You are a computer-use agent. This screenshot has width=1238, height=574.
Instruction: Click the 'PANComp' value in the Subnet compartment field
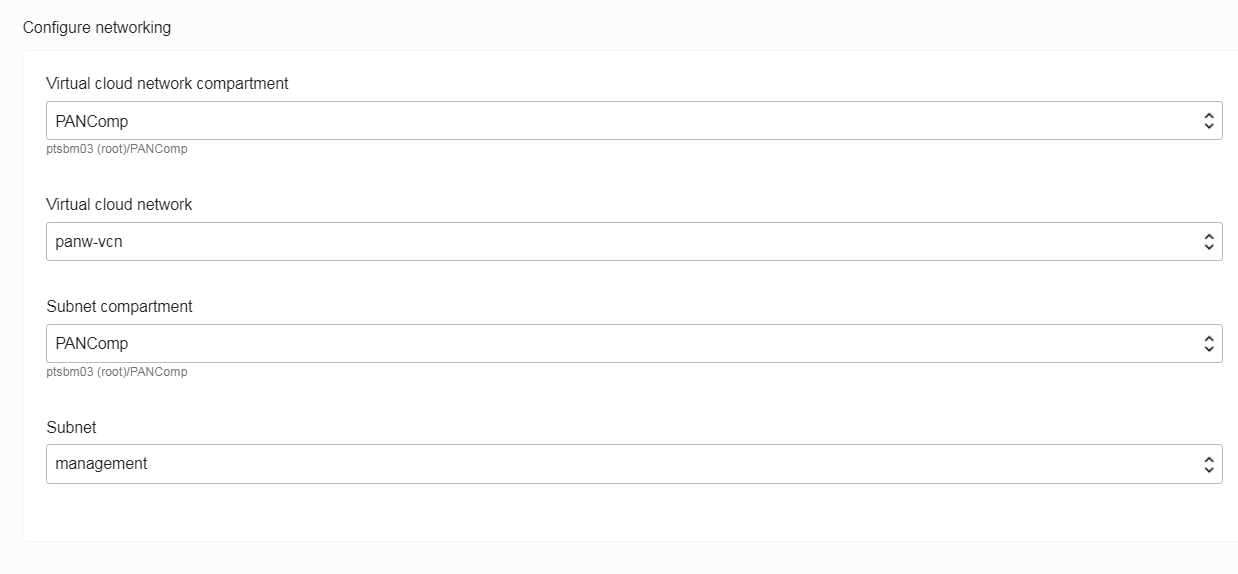pyautogui.click(x=92, y=343)
